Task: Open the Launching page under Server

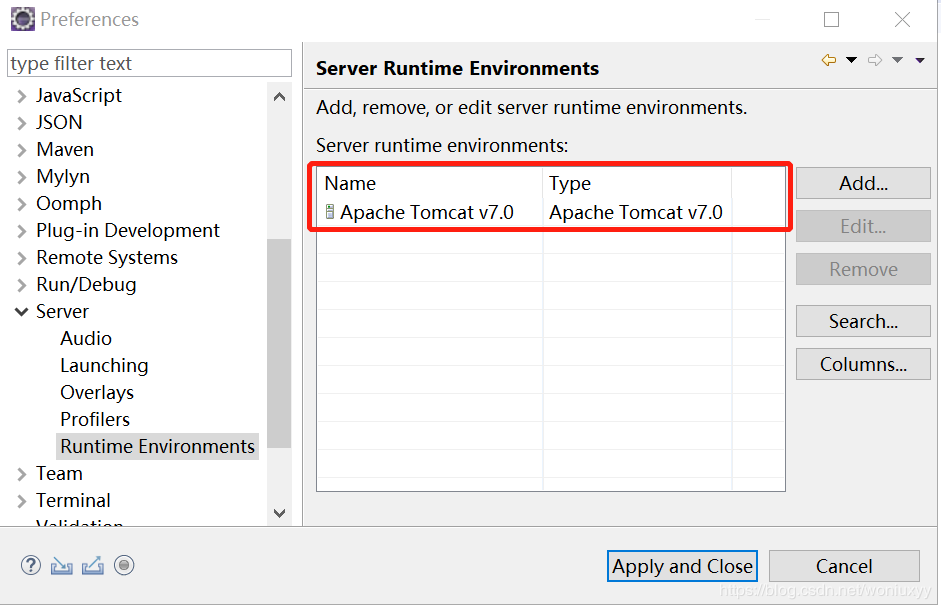Action: pos(104,365)
